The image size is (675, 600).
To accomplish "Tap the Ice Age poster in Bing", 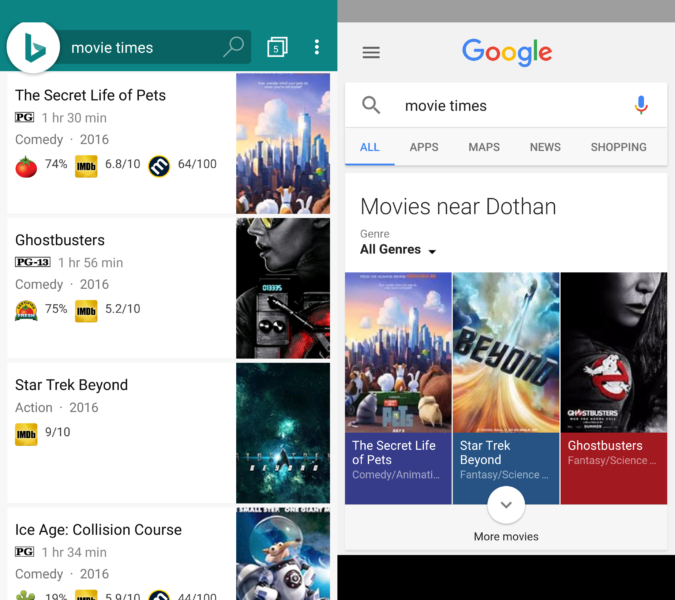I will [283, 554].
